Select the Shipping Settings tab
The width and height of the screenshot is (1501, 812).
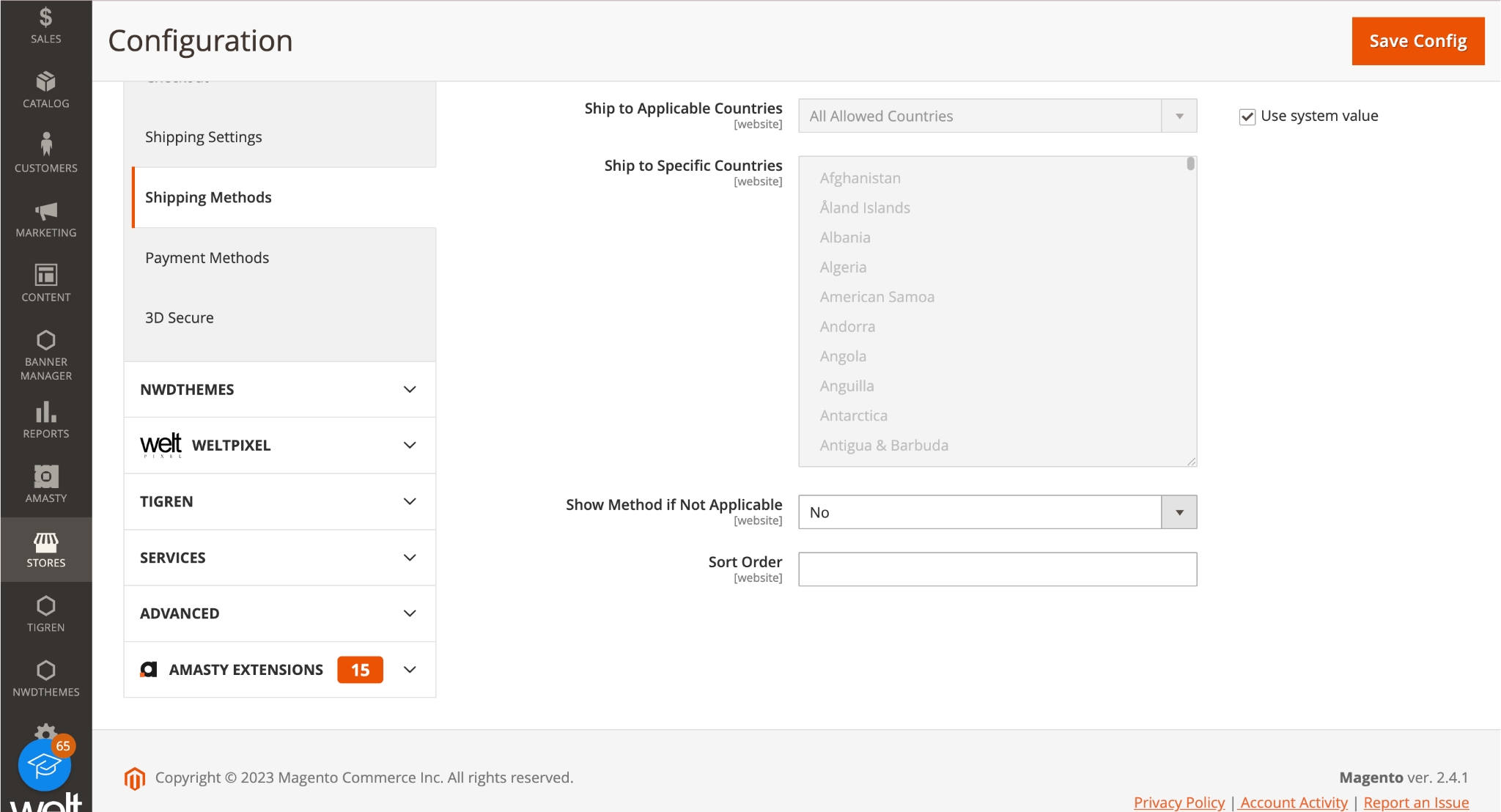point(203,137)
